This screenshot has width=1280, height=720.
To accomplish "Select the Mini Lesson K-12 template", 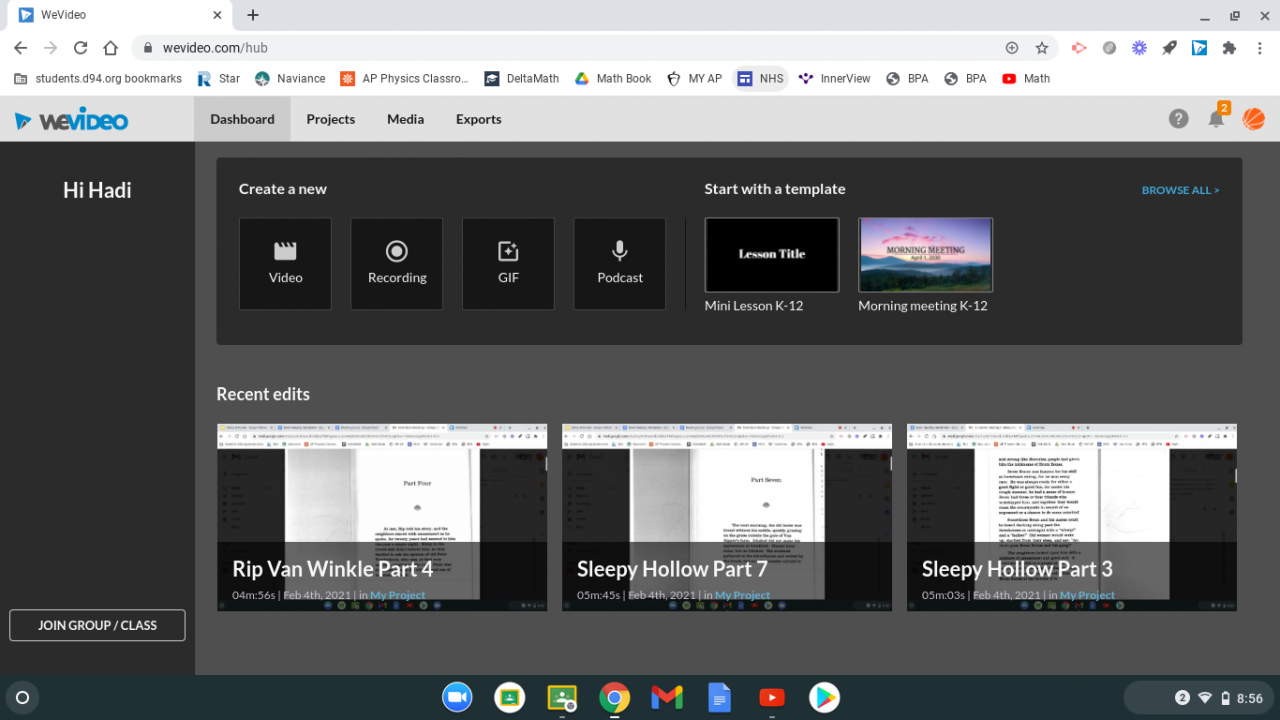I will (772, 255).
